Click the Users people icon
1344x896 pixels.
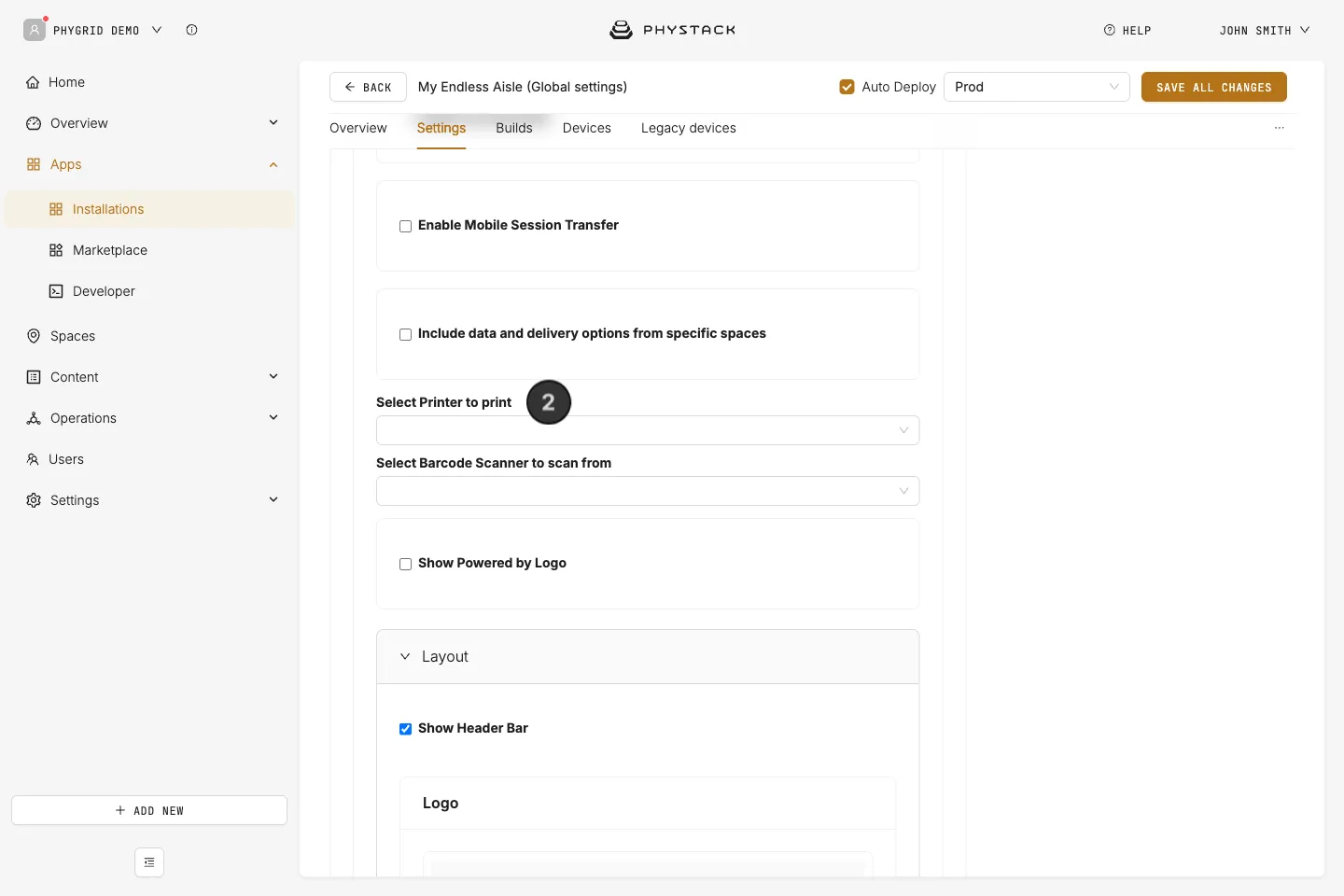click(x=33, y=459)
